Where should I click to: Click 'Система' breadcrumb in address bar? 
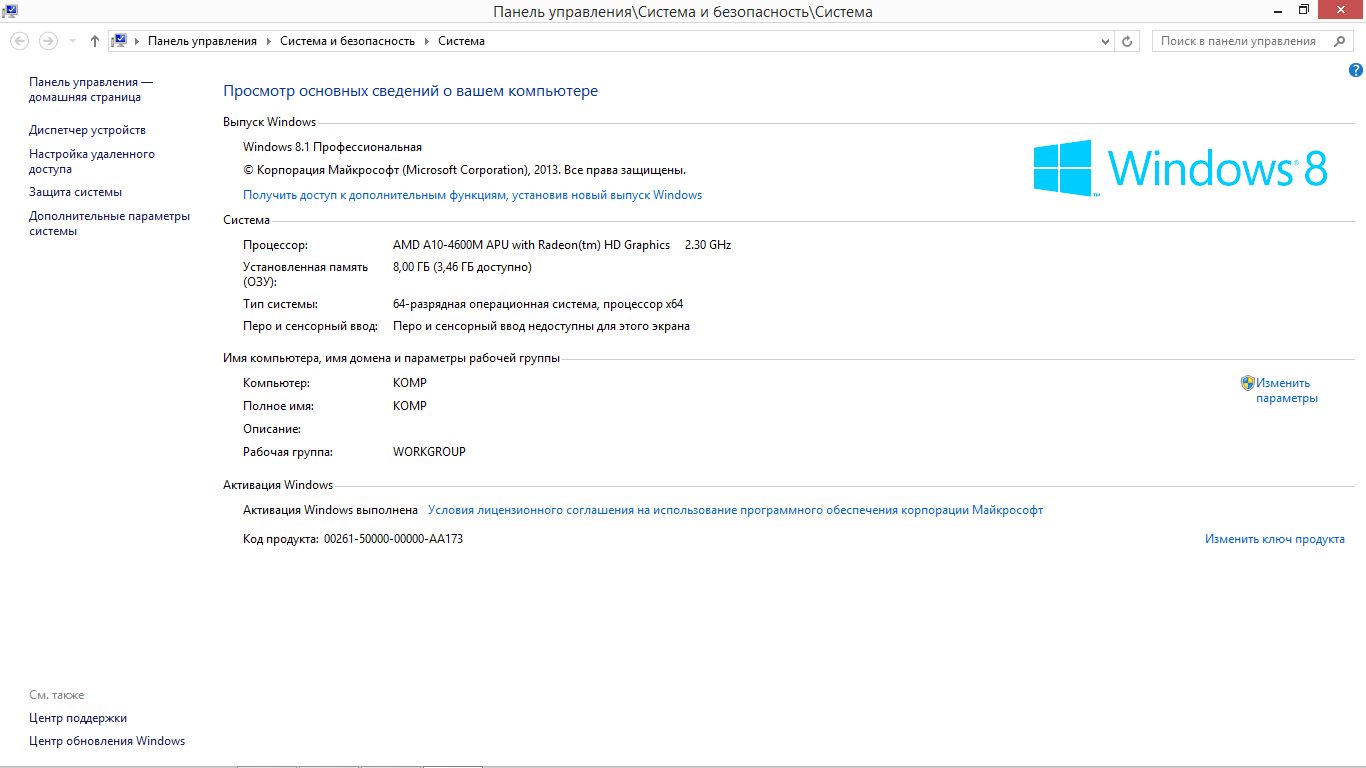(461, 41)
